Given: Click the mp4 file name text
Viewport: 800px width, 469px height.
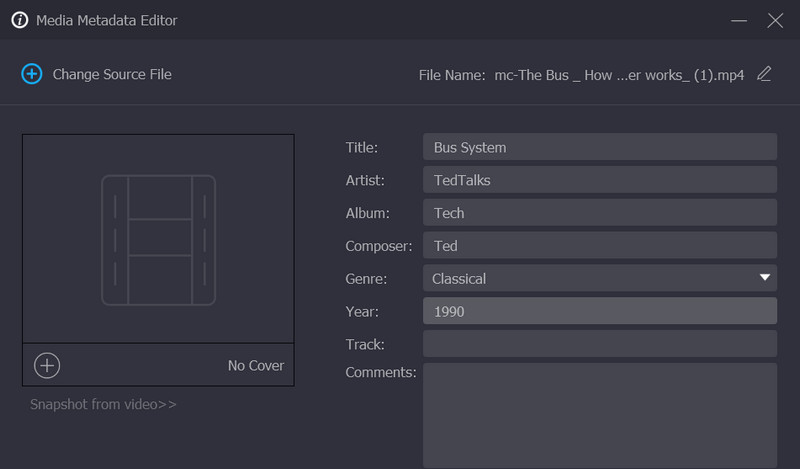Looking at the screenshot, I should pyautogui.click(x=619, y=75).
